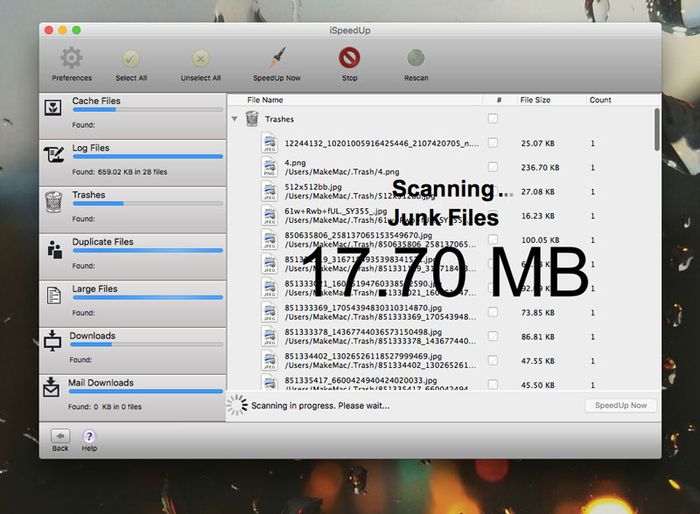Select 851333378_1436774403657315049​8.jpg row
This screenshot has height=514, width=700.
442,336
